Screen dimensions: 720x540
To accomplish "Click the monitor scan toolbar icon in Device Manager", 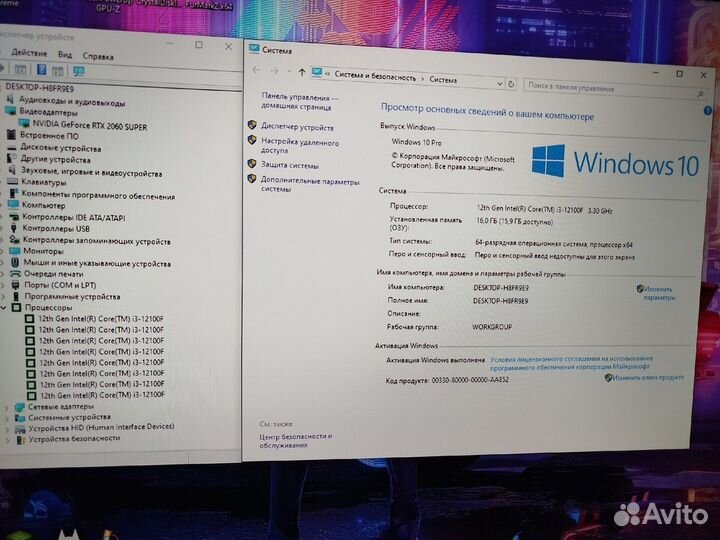I will coord(79,71).
